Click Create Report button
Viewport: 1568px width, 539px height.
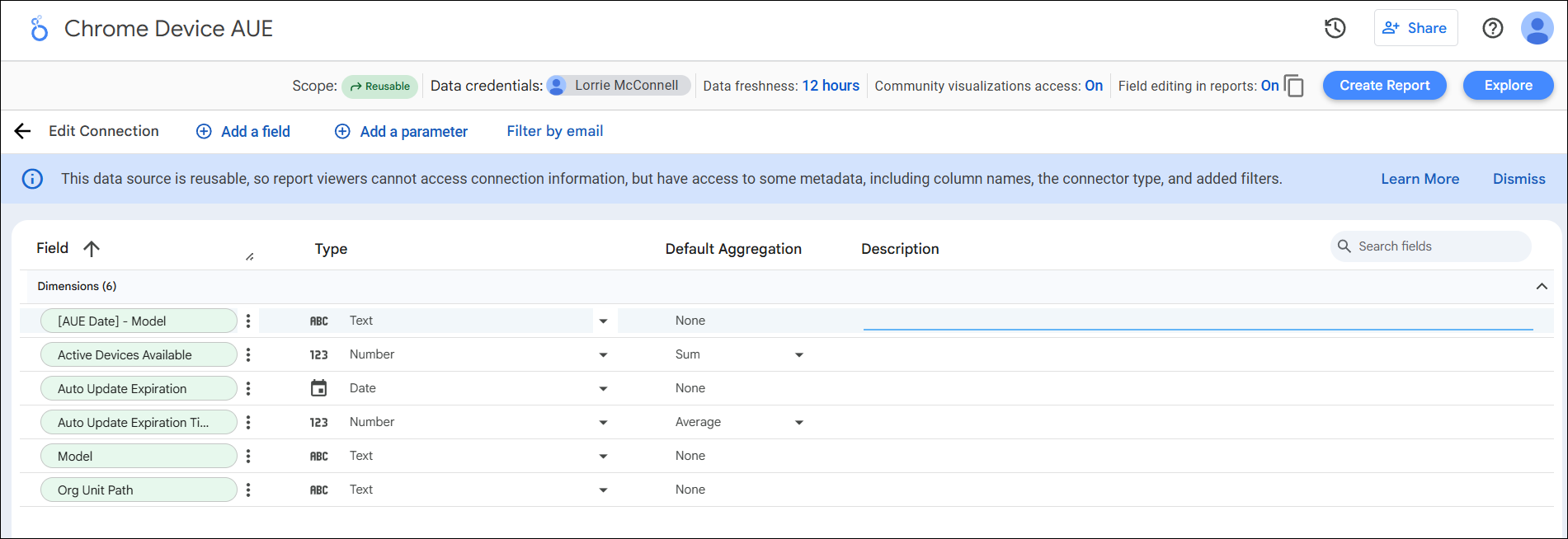(1385, 86)
